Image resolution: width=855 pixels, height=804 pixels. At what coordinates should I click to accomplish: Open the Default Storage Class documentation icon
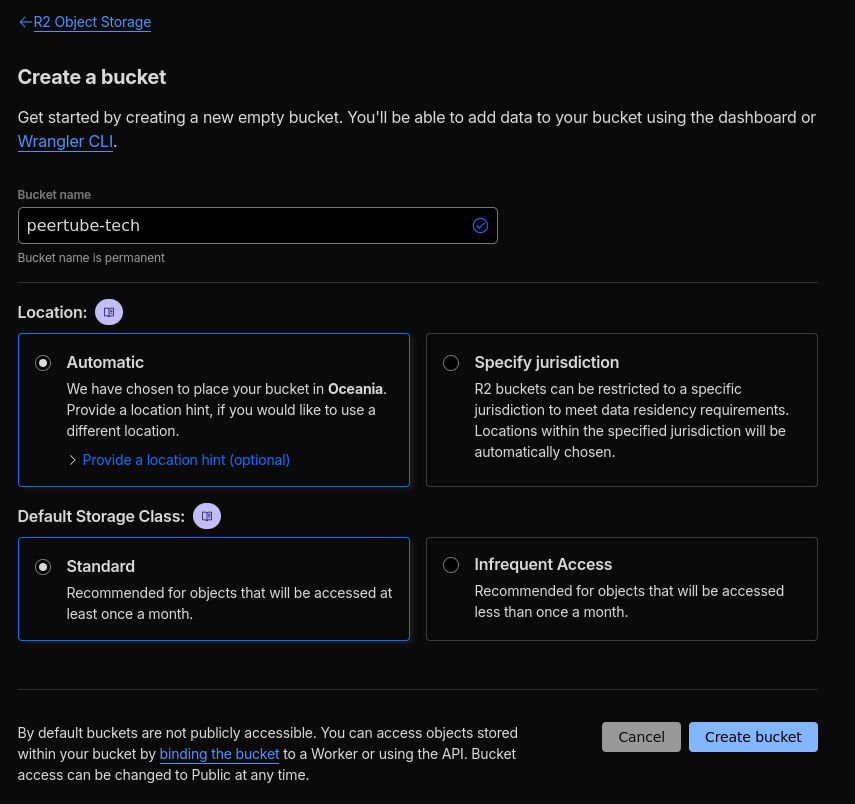pyautogui.click(x=207, y=516)
